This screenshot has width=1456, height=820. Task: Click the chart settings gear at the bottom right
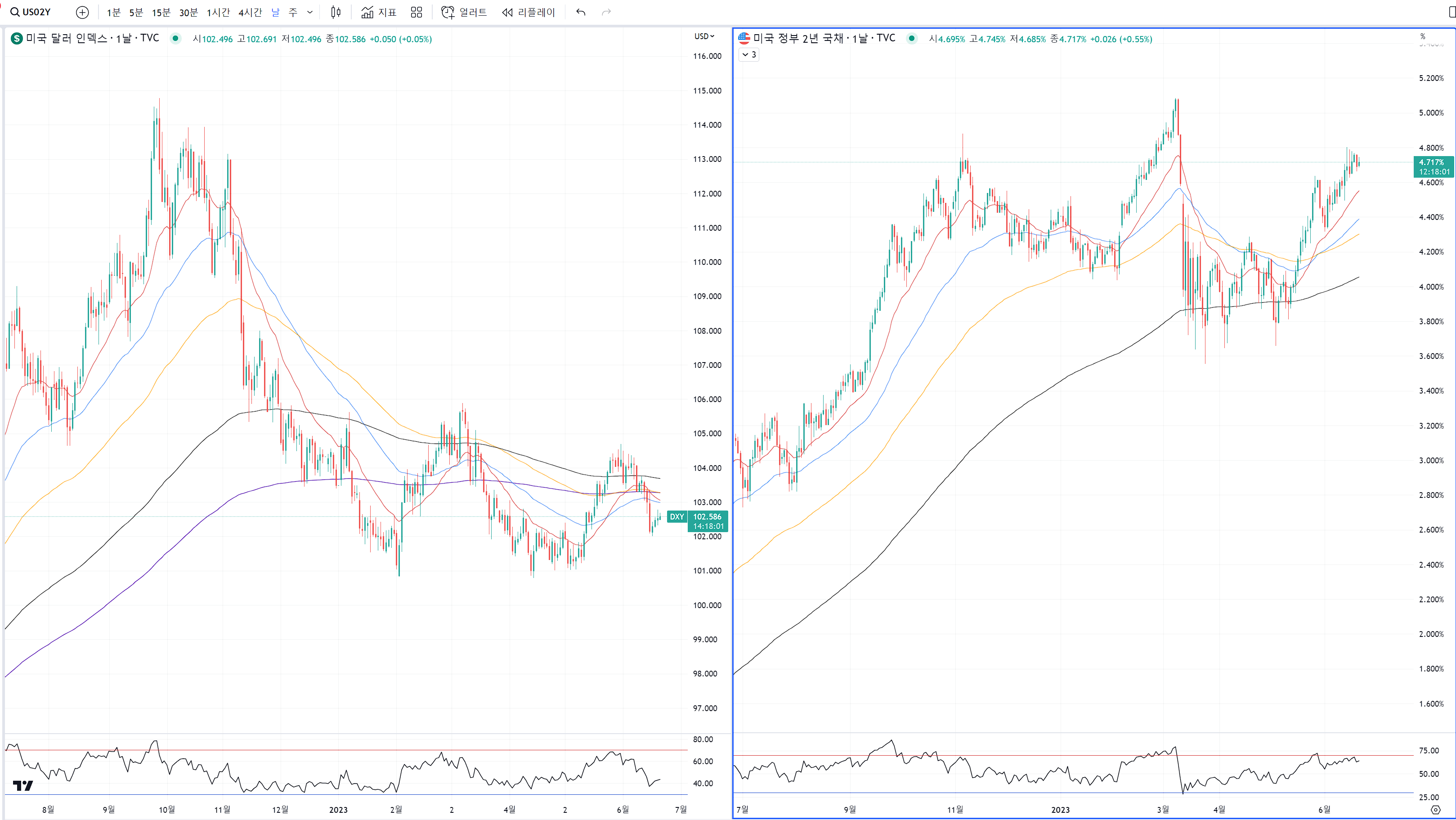click(x=1435, y=810)
